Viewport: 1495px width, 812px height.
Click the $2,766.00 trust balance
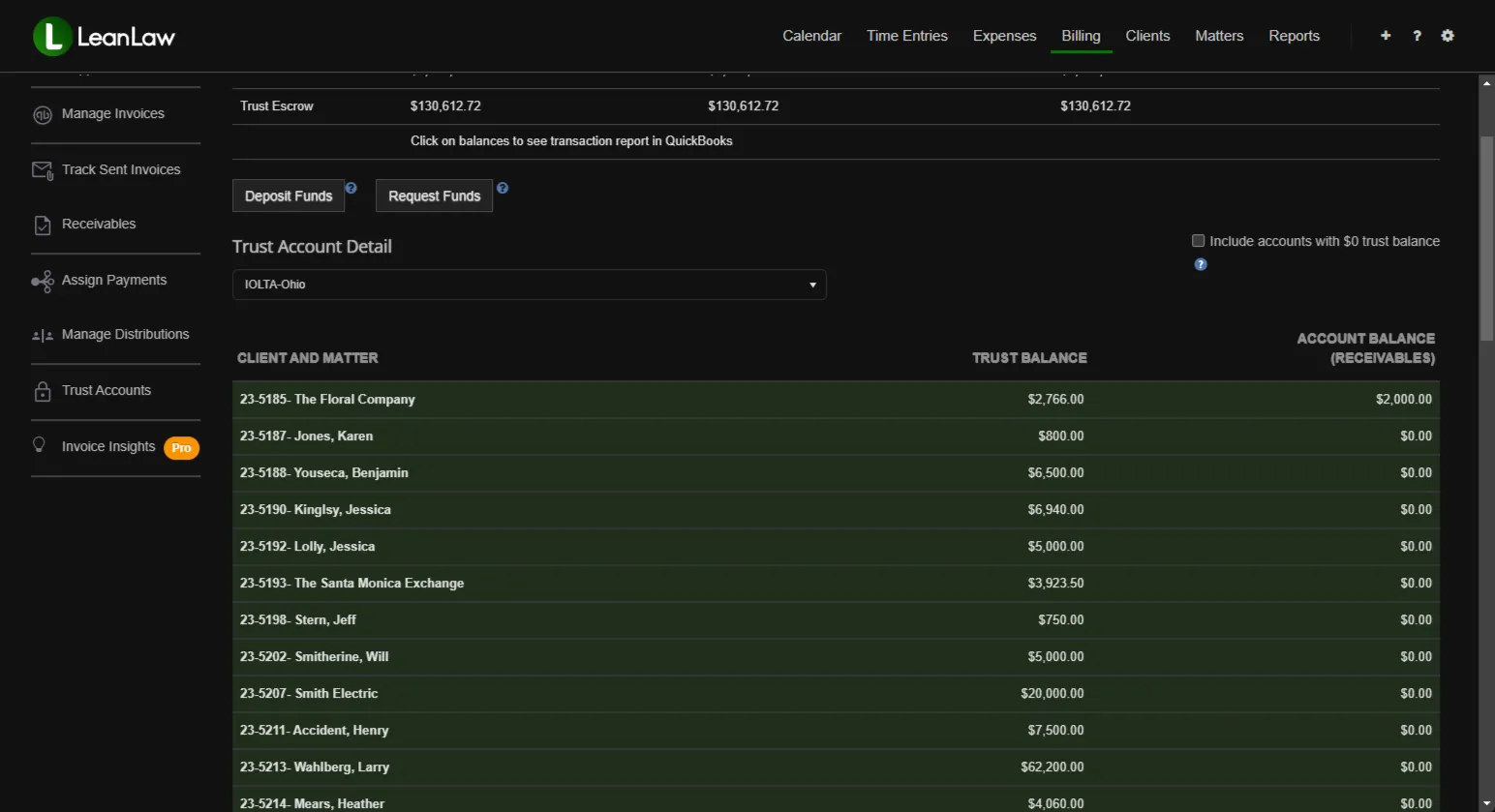tap(1055, 400)
